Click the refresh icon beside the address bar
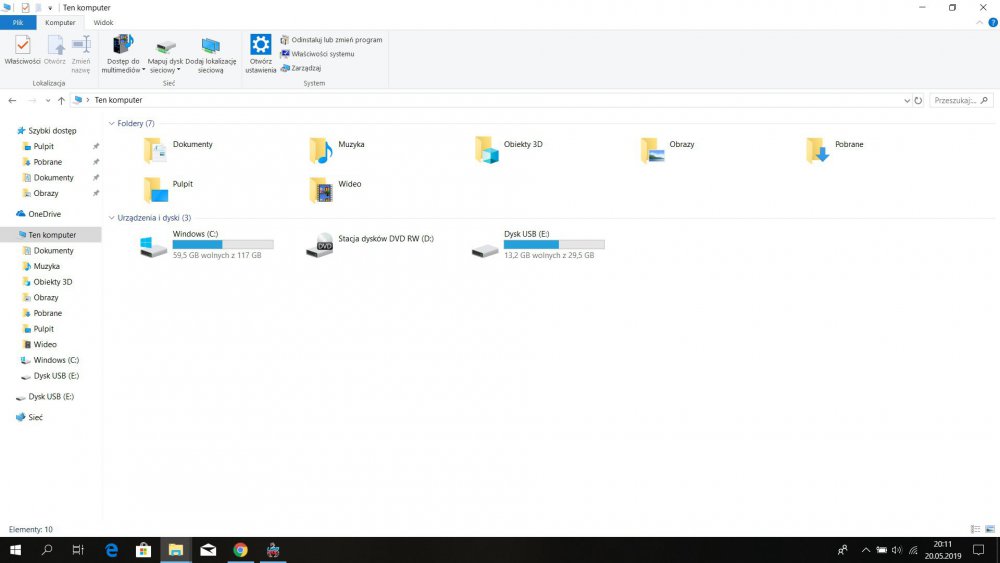This screenshot has height=563, width=1000. [x=918, y=101]
